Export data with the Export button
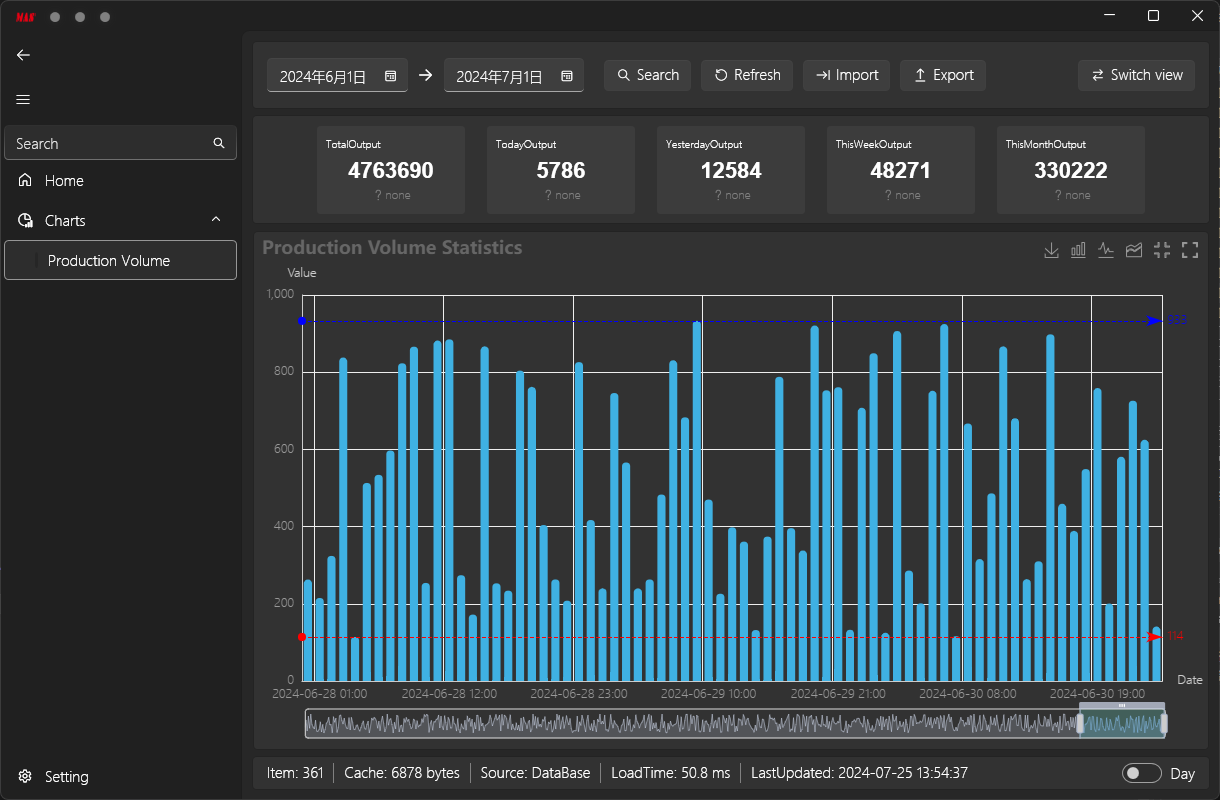This screenshot has height=800, width=1220. coord(943,75)
